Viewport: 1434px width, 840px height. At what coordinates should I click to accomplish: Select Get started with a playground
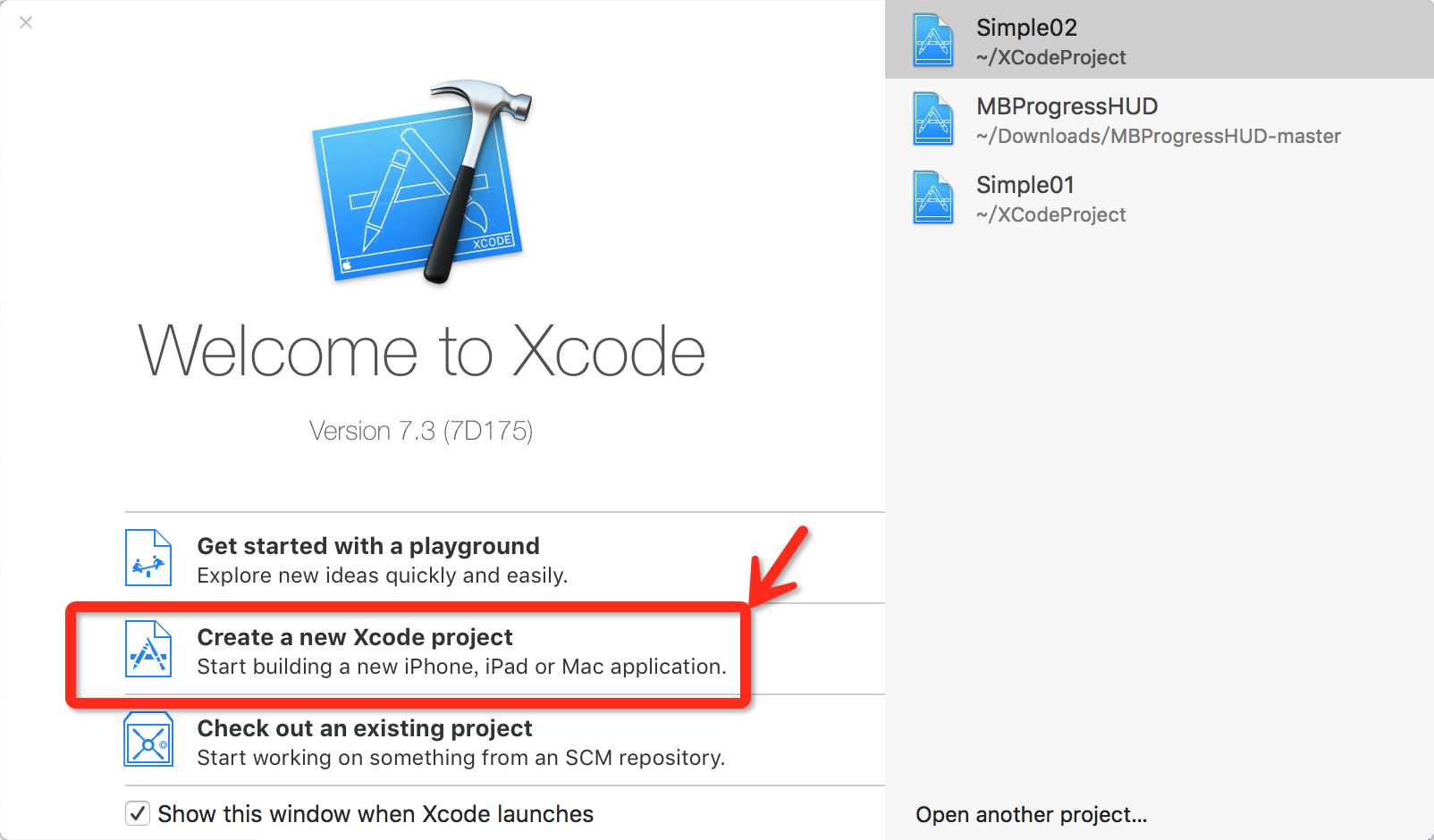pyautogui.click(x=505, y=558)
